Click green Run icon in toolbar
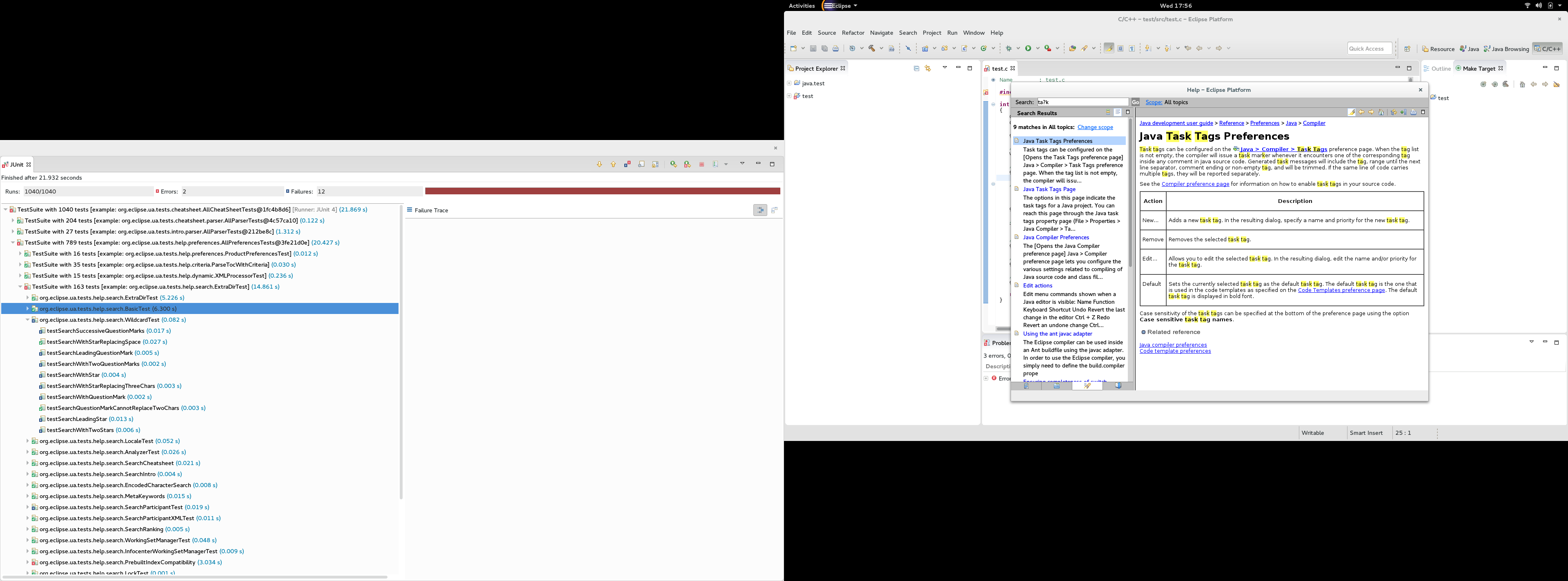This screenshot has height=581, width=1568. [1028, 49]
